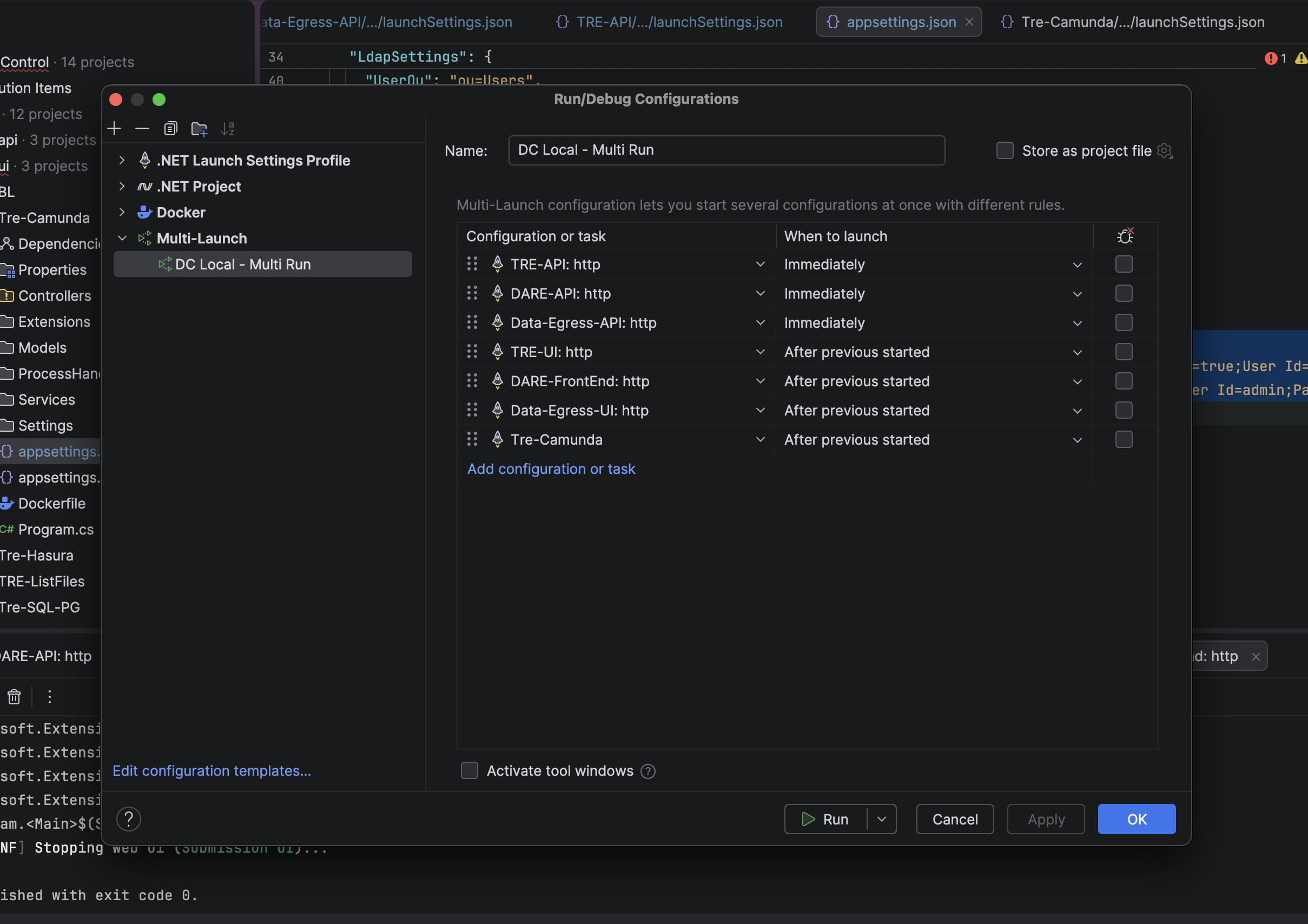This screenshot has width=1308, height=924.
Task: Collapse the Multi-Launch tree node
Action: pos(121,238)
